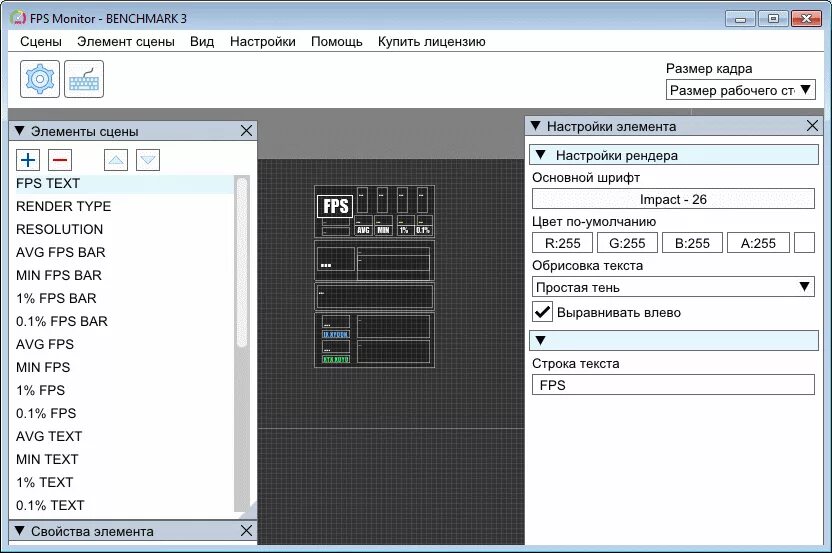Select MIN TEXT list item
The image size is (832, 553).
click(x=125, y=459)
